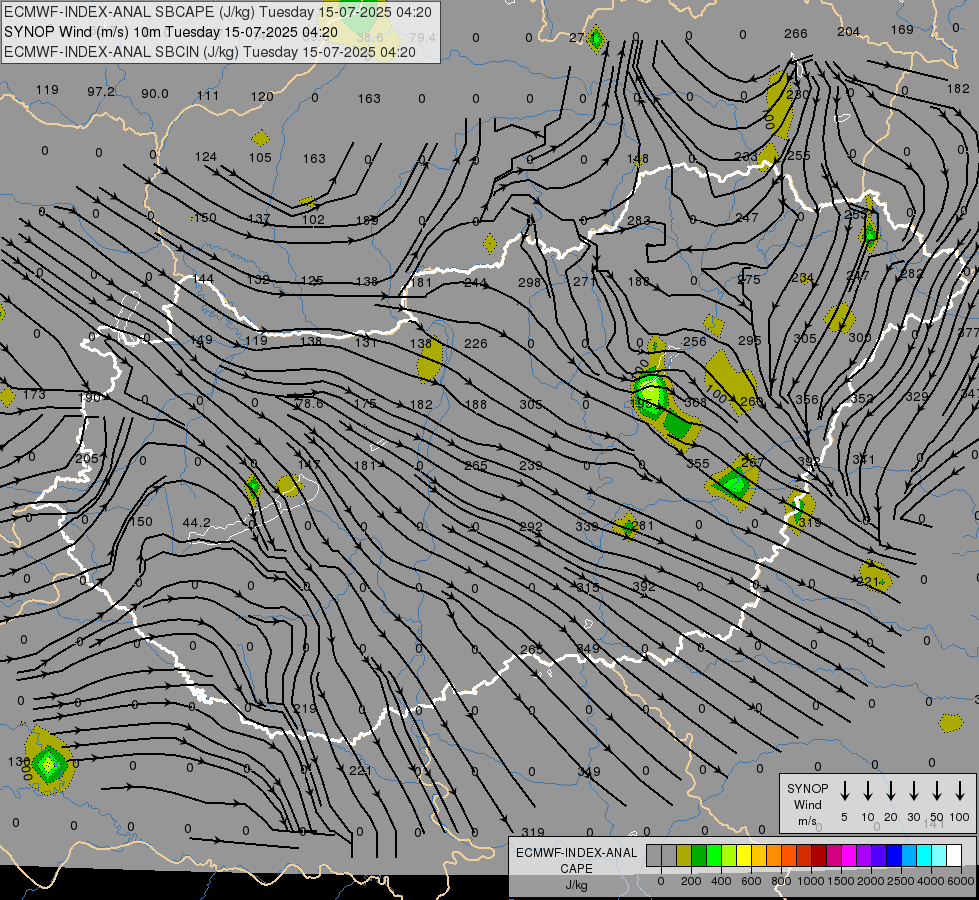Pick the lime yellow-green CAPE scale swatch
The height and width of the screenshot is (900, 979).
pos(729,856)
